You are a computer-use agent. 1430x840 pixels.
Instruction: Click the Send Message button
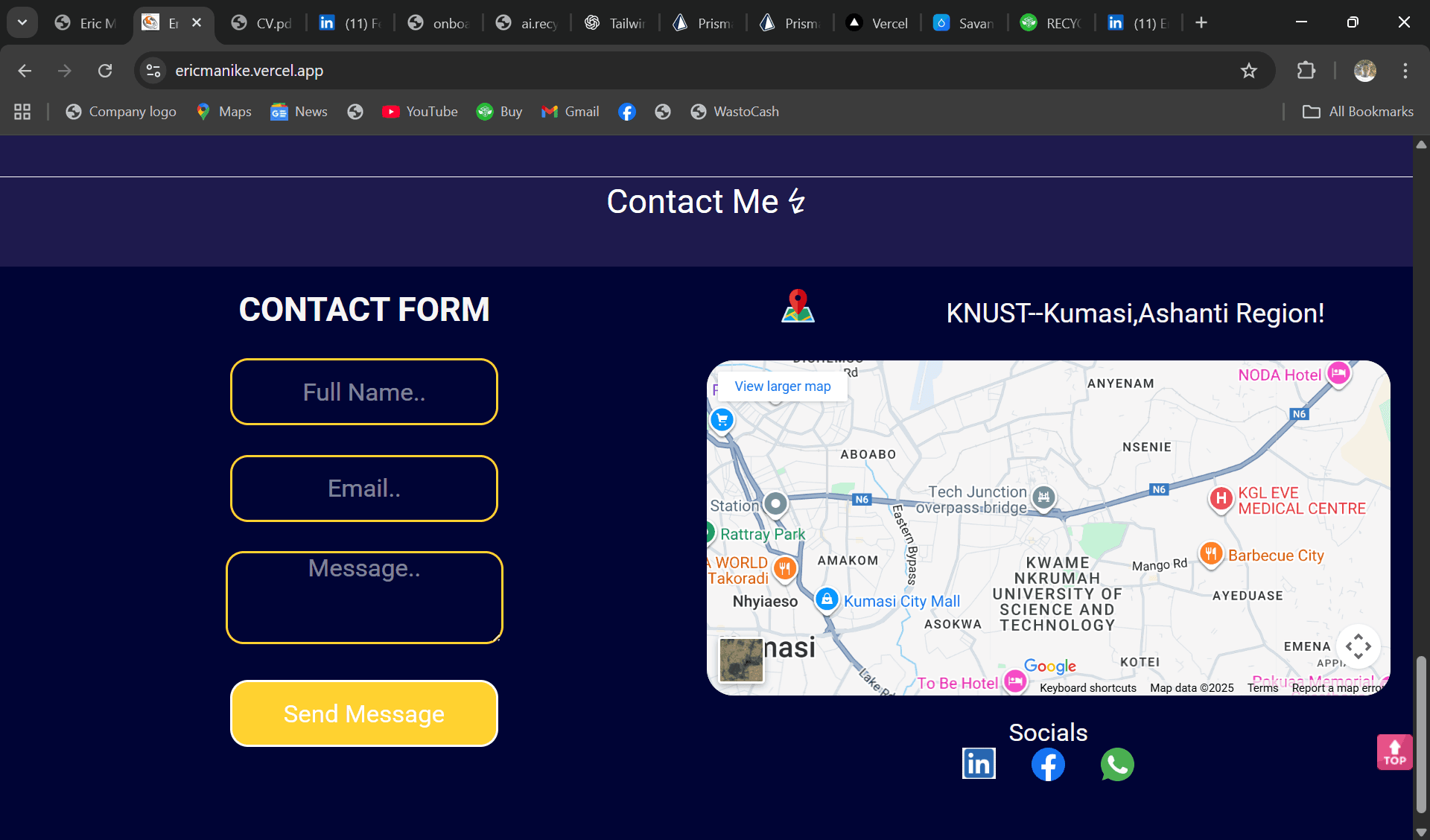coord(363,713)
